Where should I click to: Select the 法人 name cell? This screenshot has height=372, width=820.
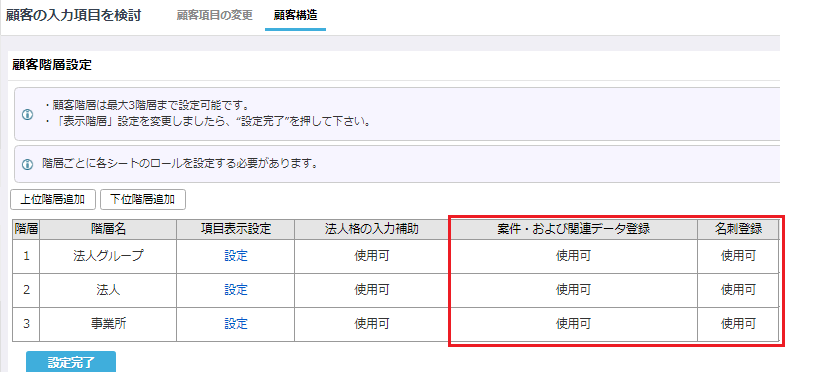[x=108, y=290]
